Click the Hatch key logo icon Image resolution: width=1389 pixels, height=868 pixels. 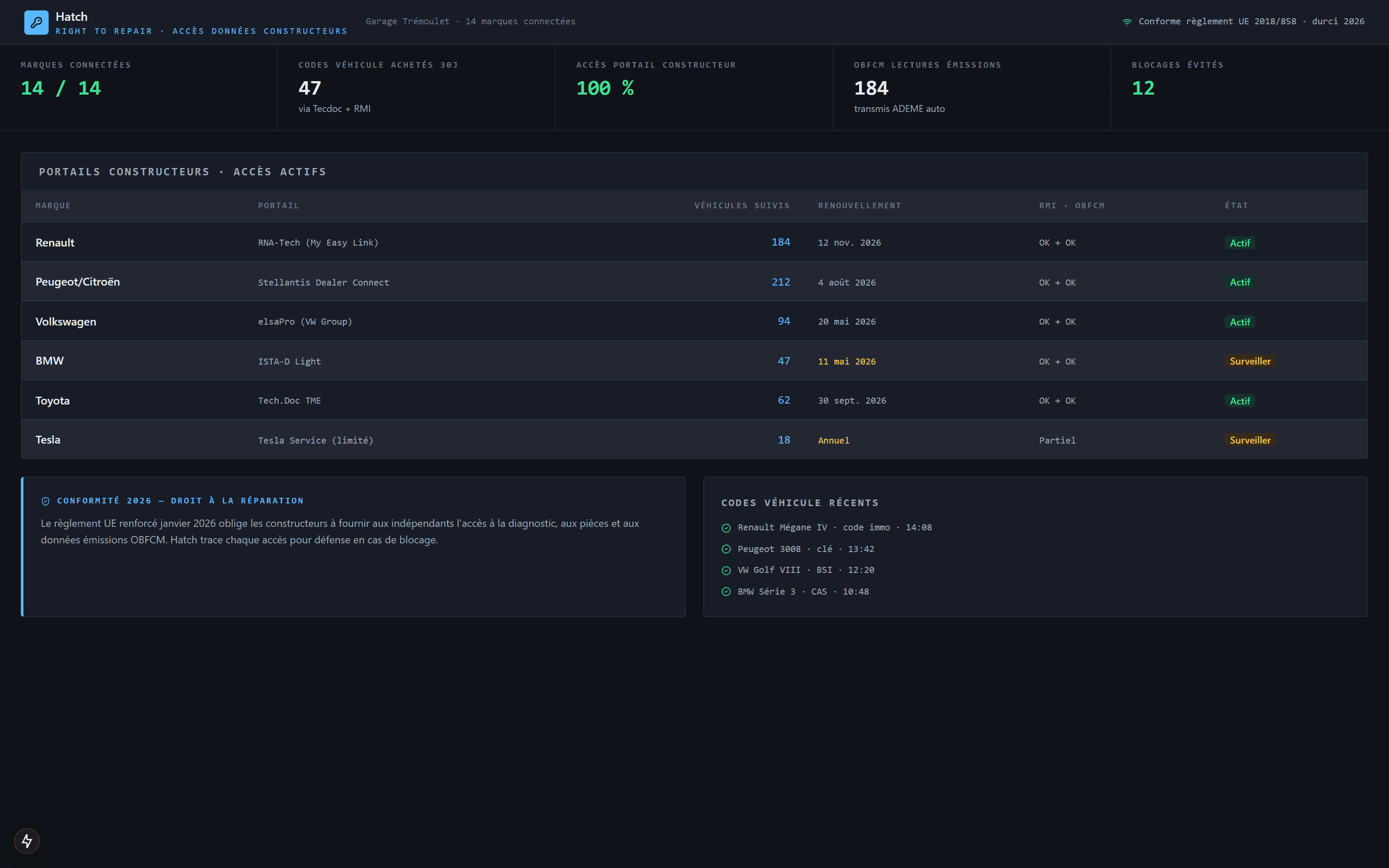pos(36,23)
